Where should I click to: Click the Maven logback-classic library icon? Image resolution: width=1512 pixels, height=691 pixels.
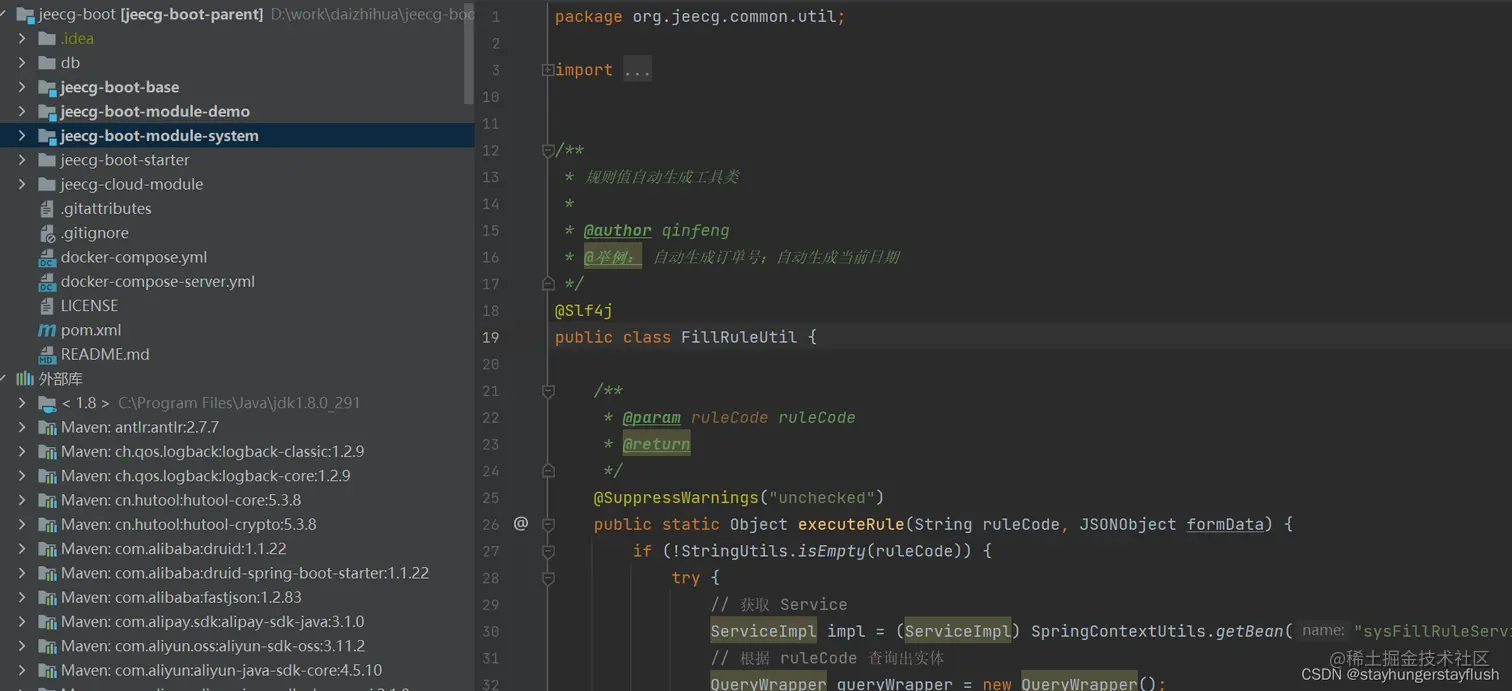(x=47, y=452)
